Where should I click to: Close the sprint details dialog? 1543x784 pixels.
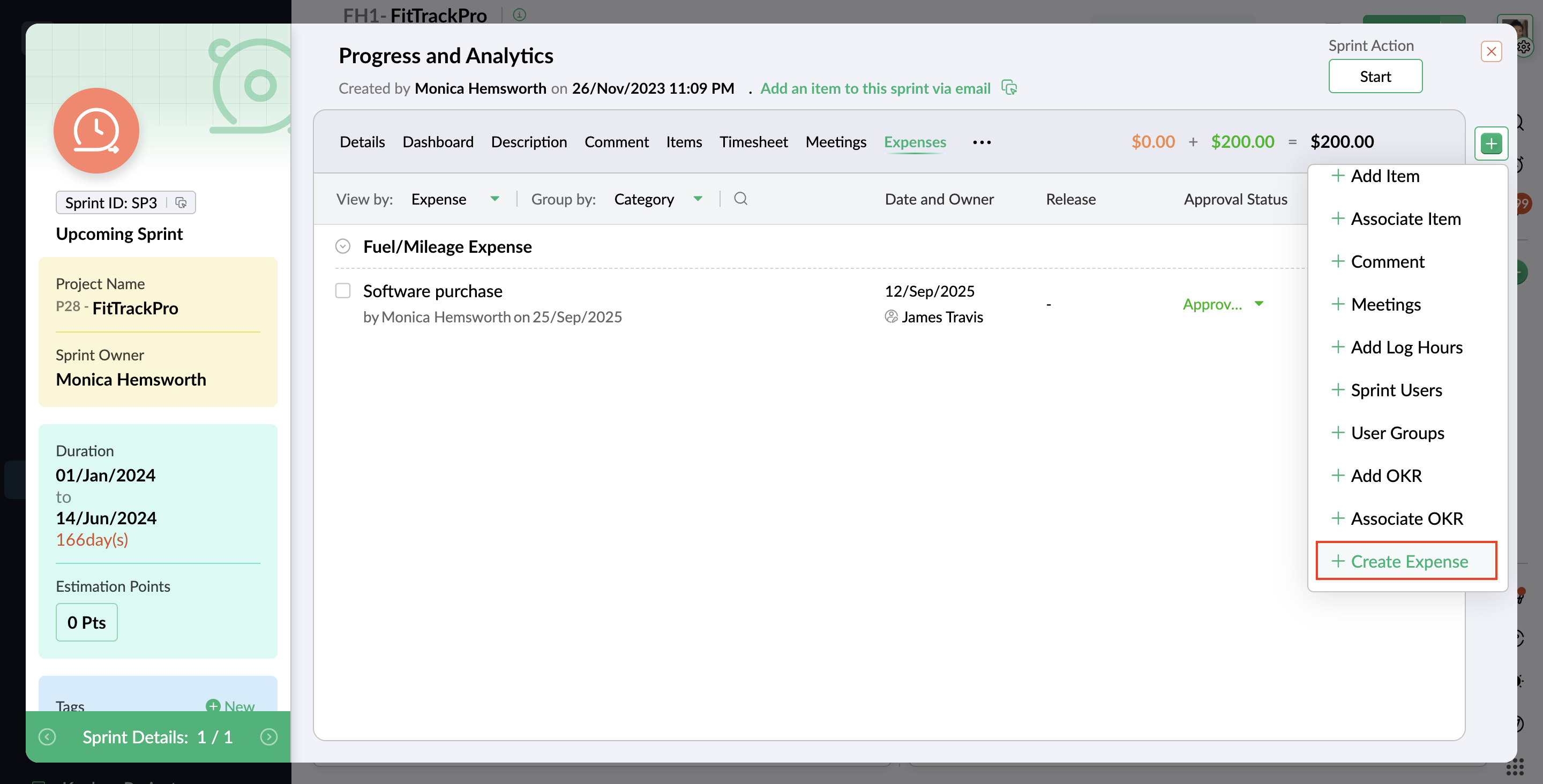pyautogui.click(x=1491, y=51)
